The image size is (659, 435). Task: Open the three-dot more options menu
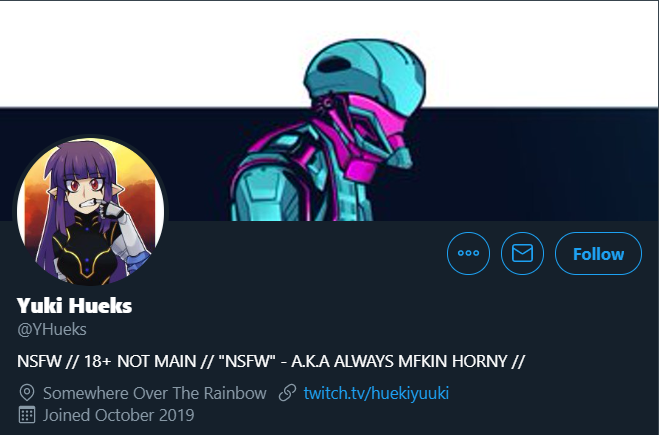468,253
